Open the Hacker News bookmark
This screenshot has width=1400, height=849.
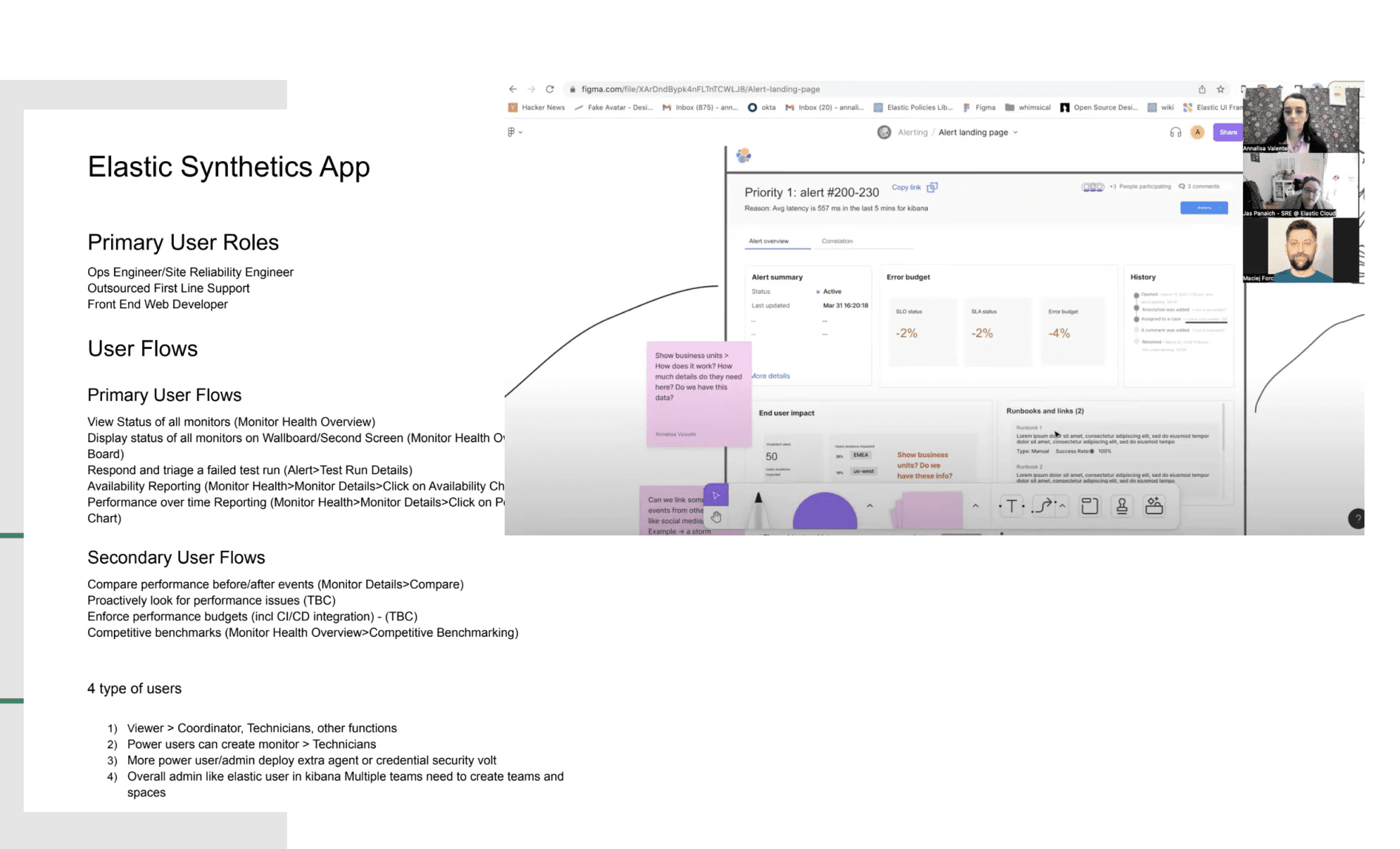[x=536, y=107]
